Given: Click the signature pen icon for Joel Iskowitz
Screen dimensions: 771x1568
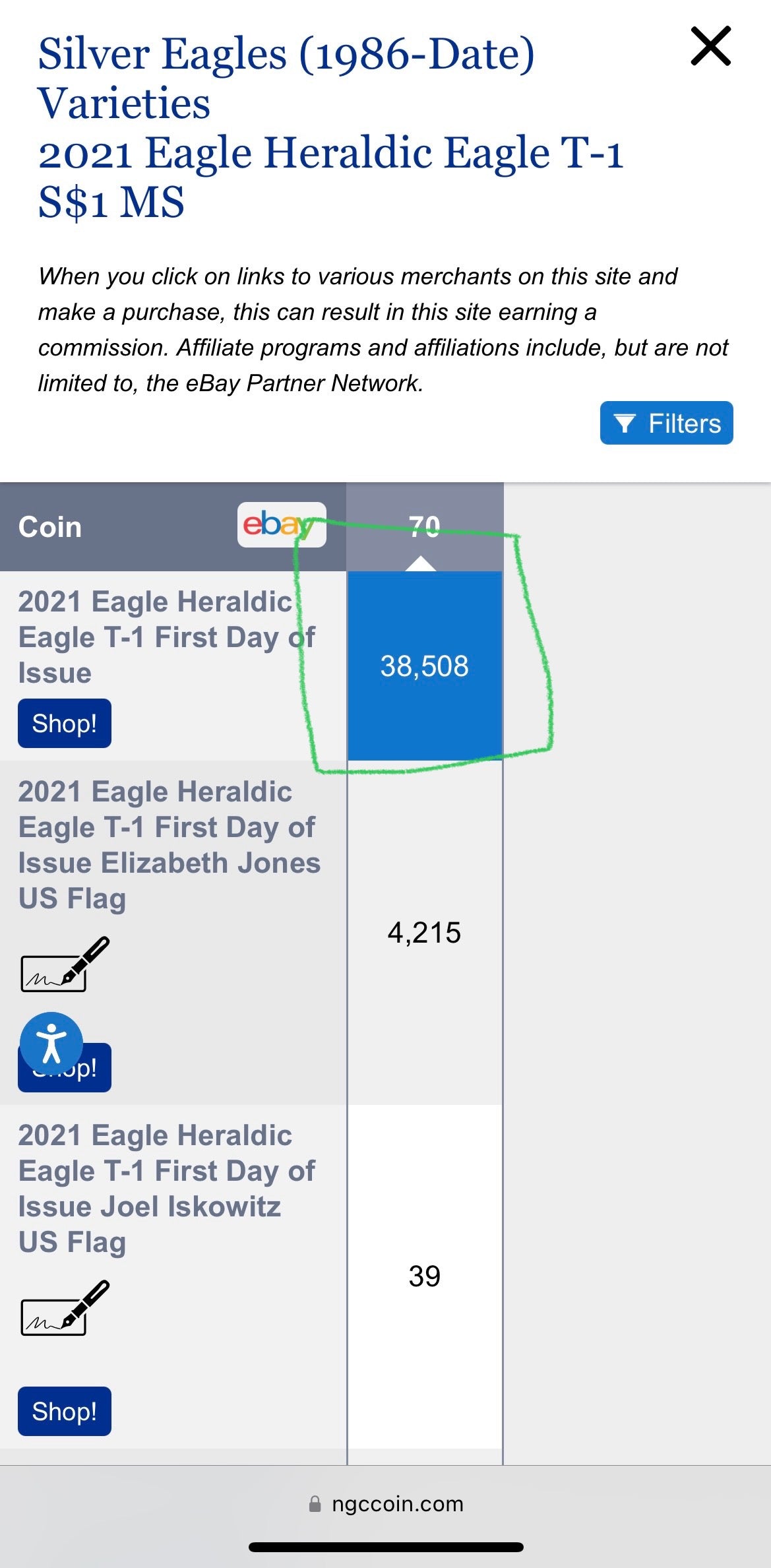Looking at the screenshot, I should (65, 1308).
